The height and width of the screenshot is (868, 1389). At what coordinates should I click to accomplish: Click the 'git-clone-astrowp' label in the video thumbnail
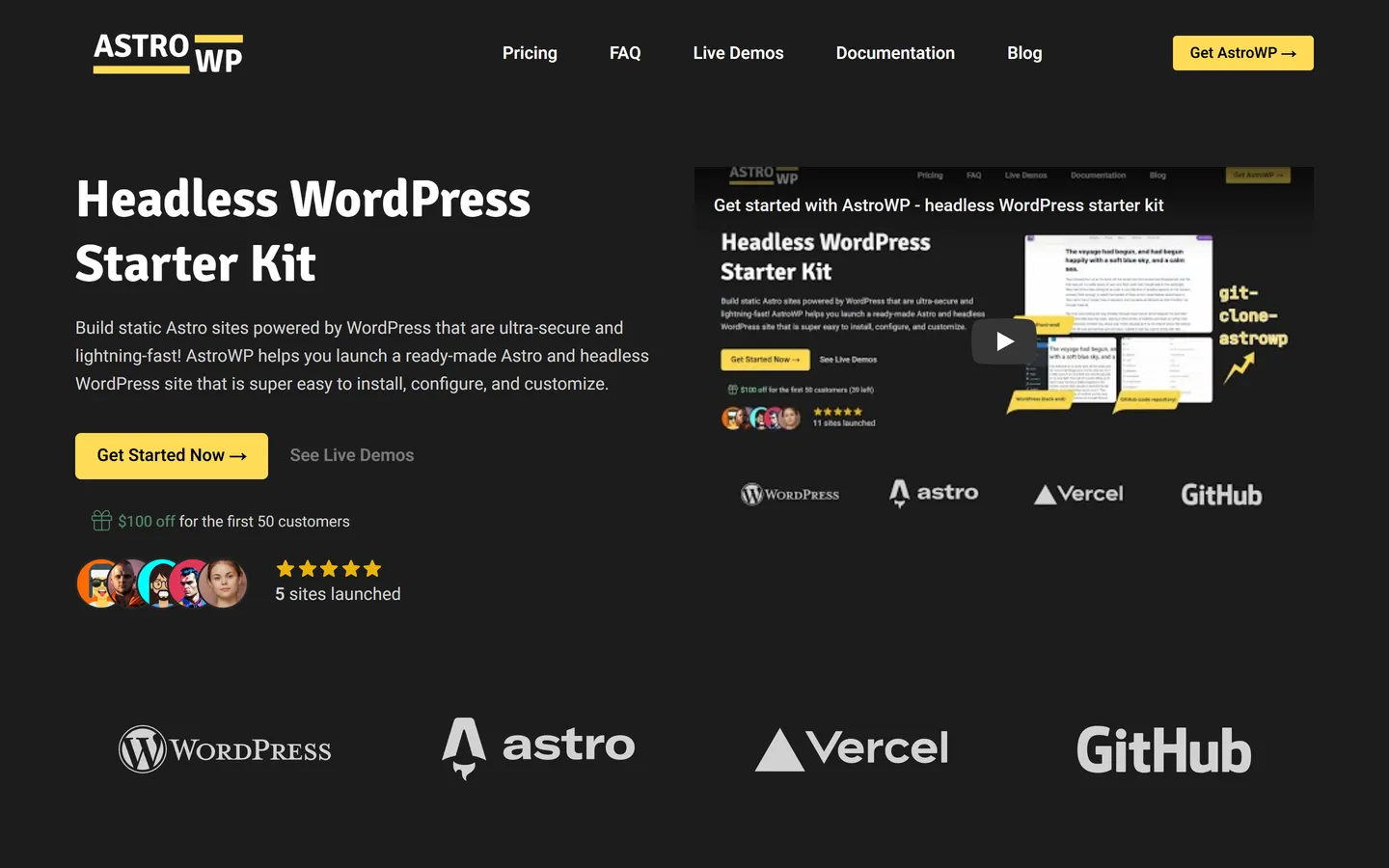pos(1252,315)
